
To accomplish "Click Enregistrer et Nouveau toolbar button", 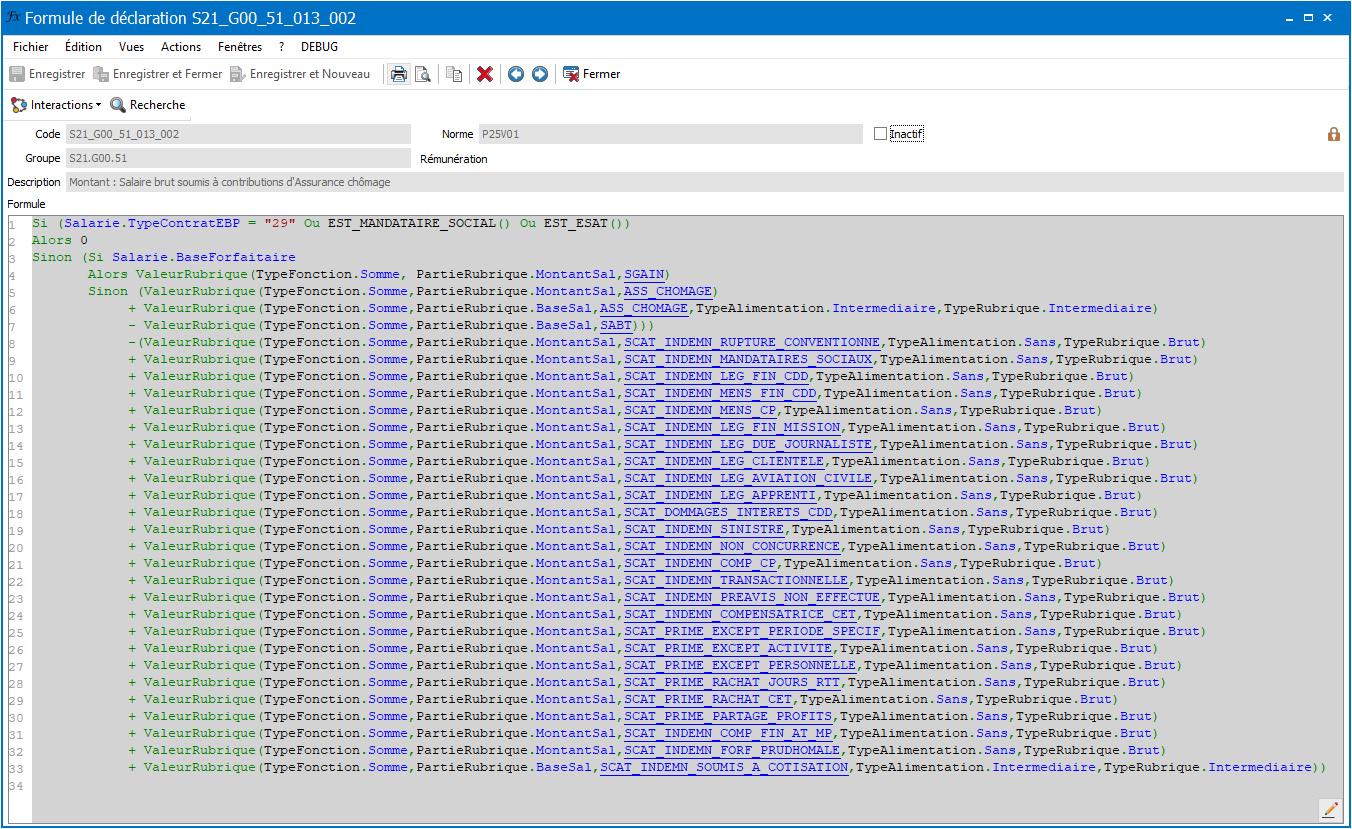I will coord(300,74).
